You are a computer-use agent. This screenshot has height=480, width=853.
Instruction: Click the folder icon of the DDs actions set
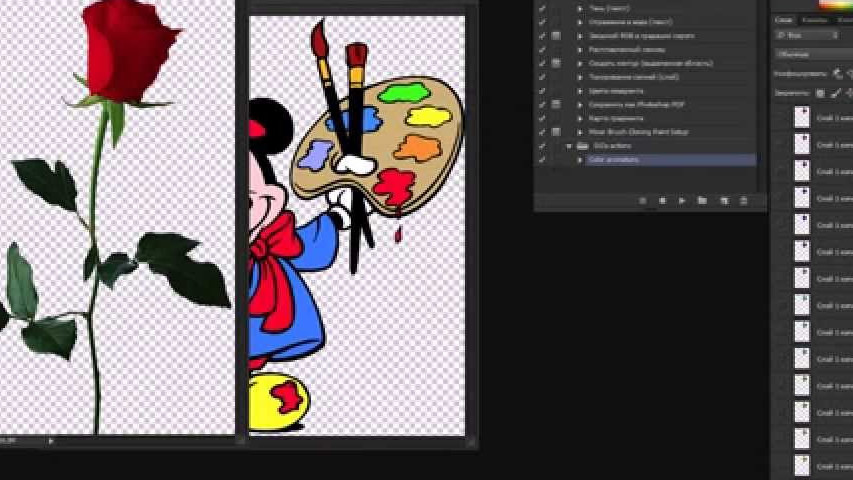583,146
